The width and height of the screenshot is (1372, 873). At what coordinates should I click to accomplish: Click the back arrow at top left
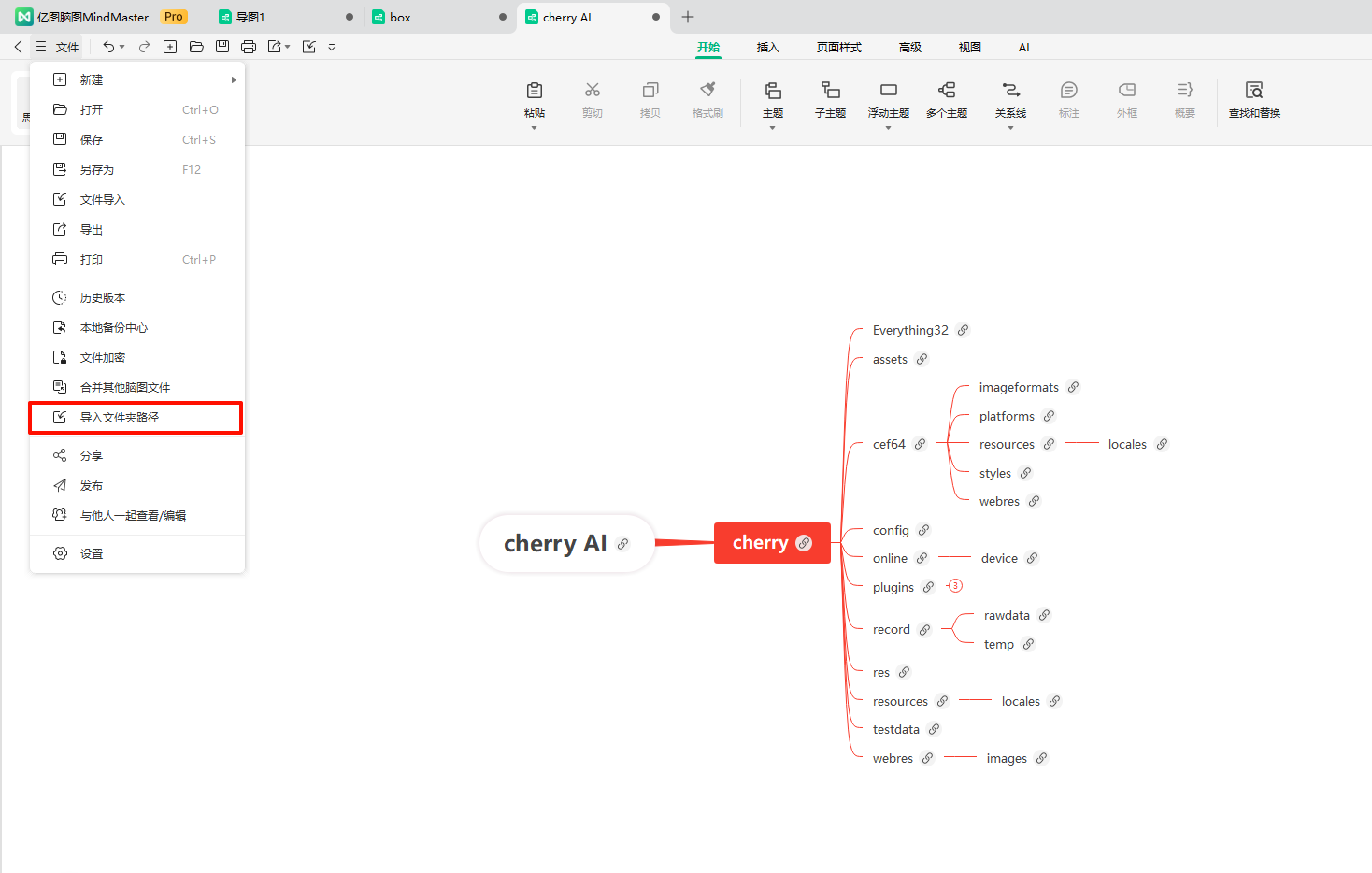pyautogui.click(x=18, y=47)
